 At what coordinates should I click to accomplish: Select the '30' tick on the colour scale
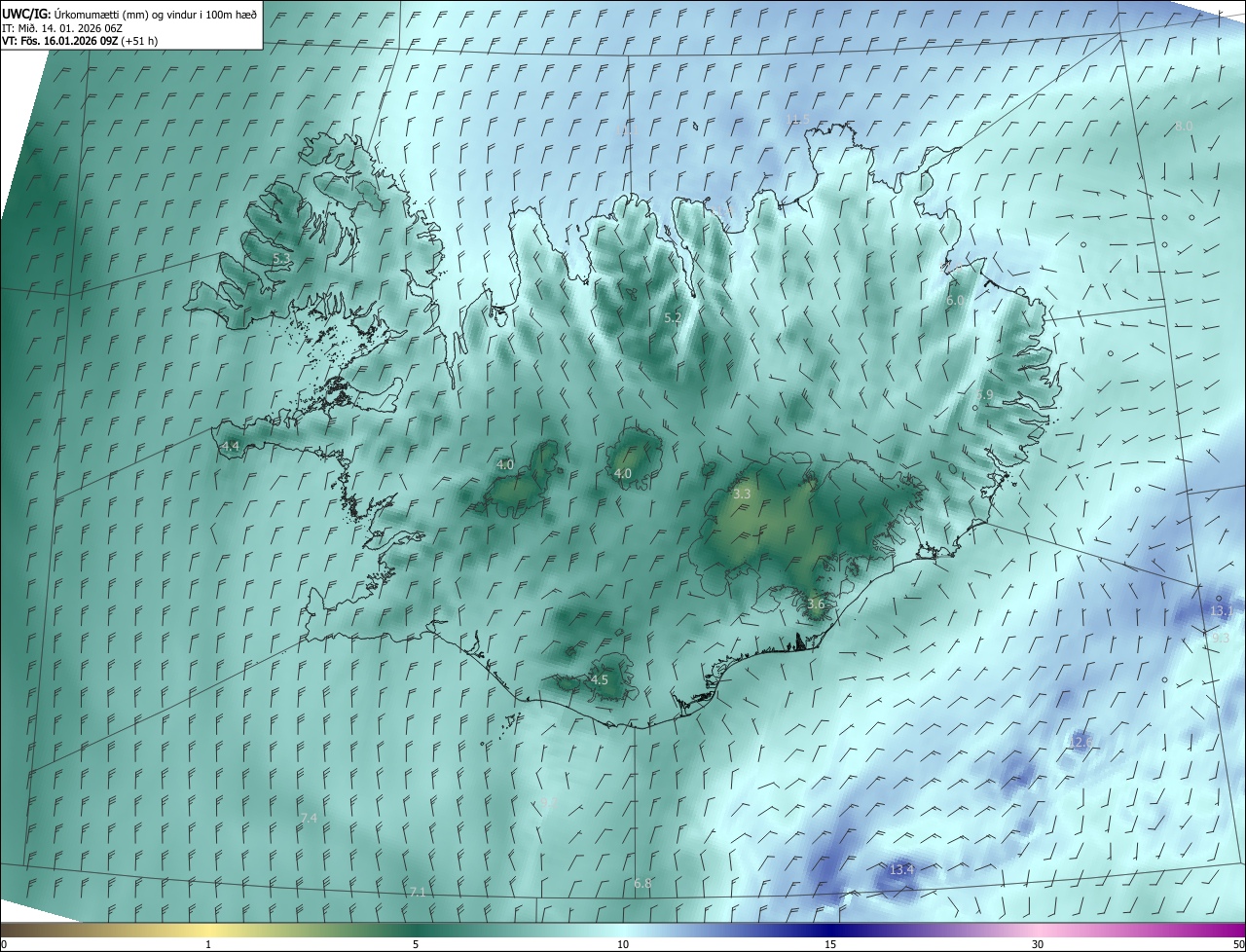click(1038, 944)
